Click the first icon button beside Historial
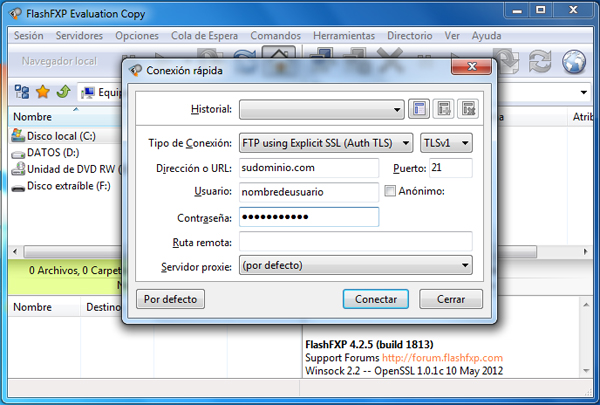600x405 pixels. [x=420, y=108]
